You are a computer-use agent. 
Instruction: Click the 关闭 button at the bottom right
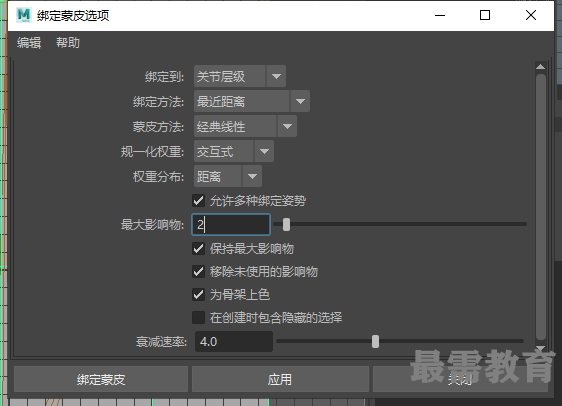coord(460,379)
